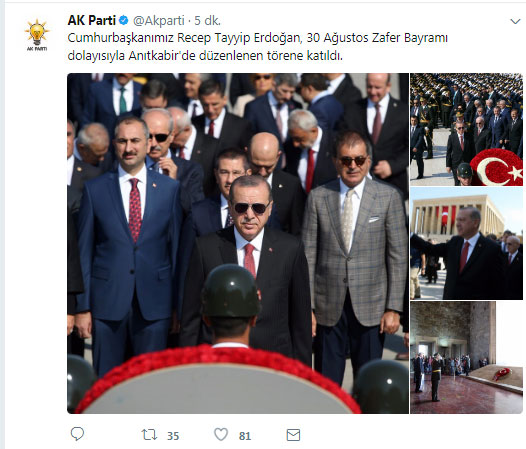Reply to the tweet via speech bubble
526x449 pixels.
pyautogui.click(x=77, y=435)
